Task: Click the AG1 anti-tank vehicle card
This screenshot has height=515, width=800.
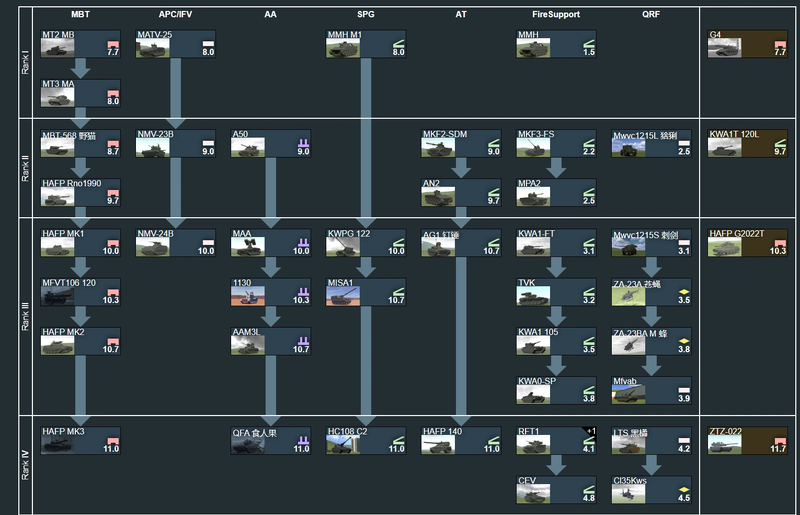Action: coord(461,242)
